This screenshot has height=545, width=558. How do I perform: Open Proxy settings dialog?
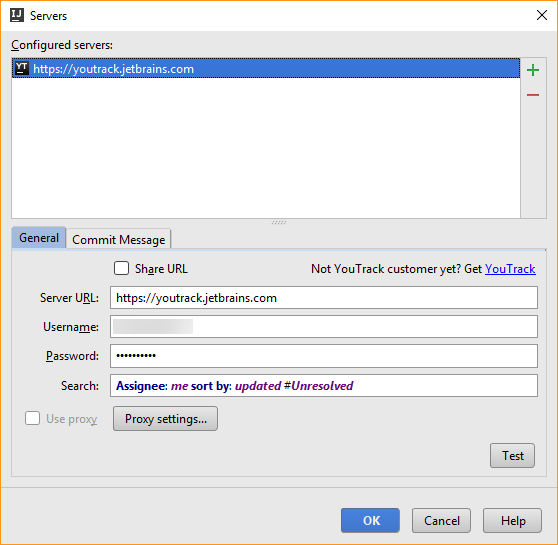165,419
